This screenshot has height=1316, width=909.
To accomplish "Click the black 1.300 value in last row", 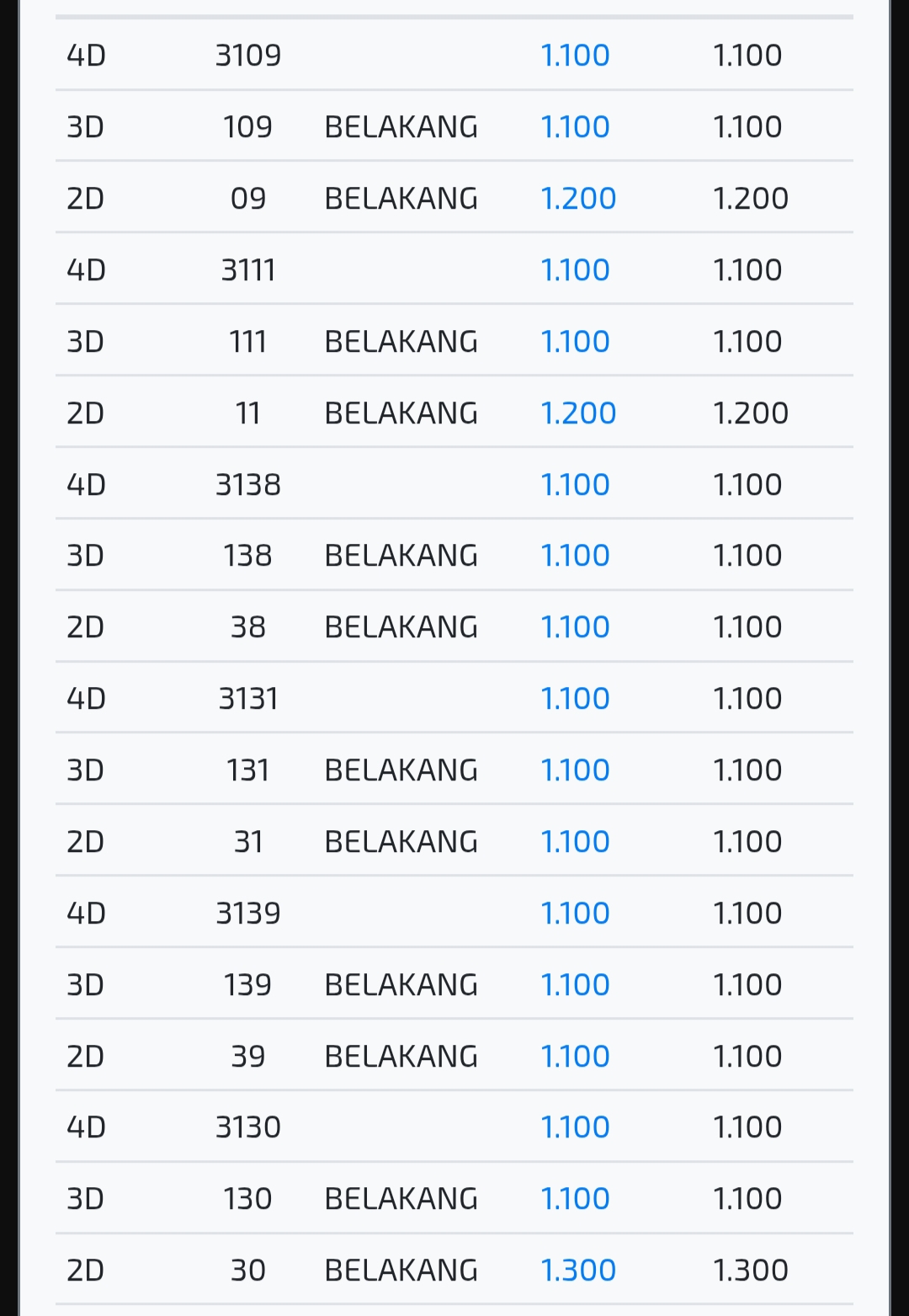I will pos(750,1271).
